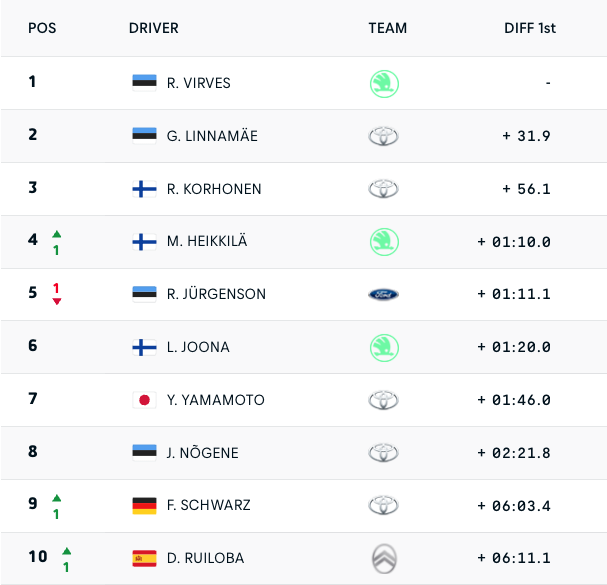This screenshot has height=585, width=607.
Task: Click the Finnish flag beside R. Korhonen
Action: [x=144, y=189]
